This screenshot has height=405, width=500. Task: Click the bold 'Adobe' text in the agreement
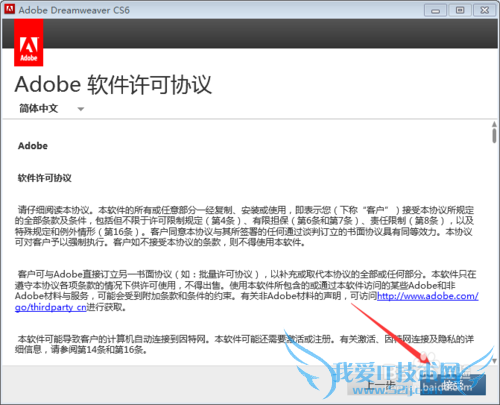point(33,146)
